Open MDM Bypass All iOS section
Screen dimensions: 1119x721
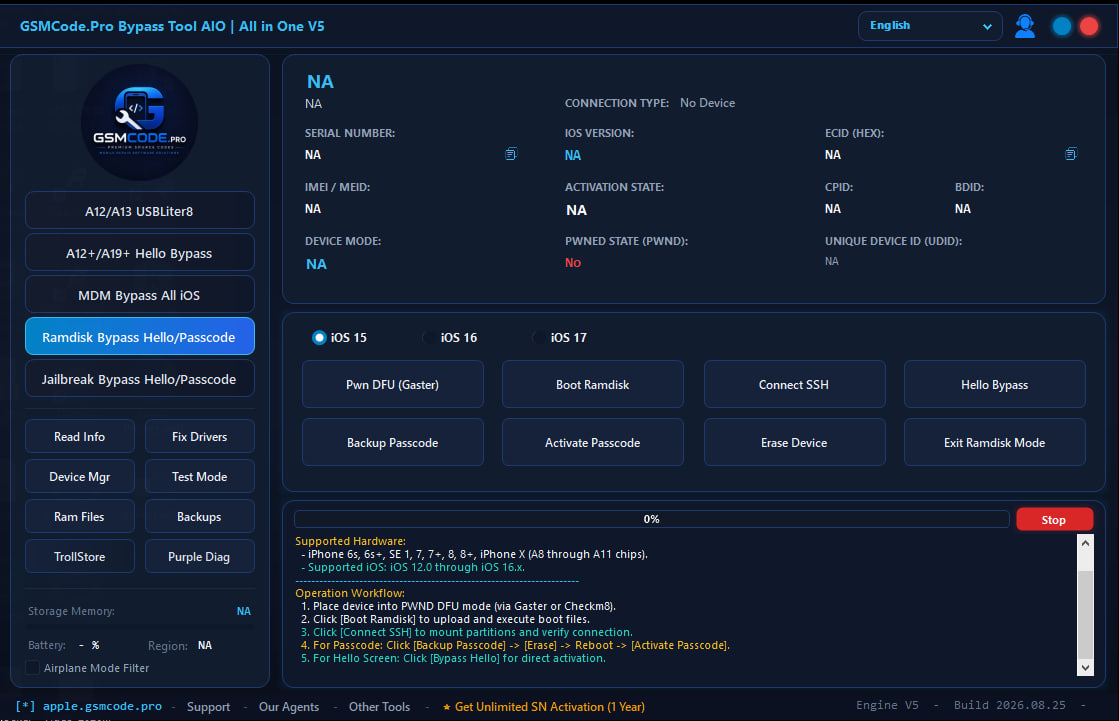[139, 295]
